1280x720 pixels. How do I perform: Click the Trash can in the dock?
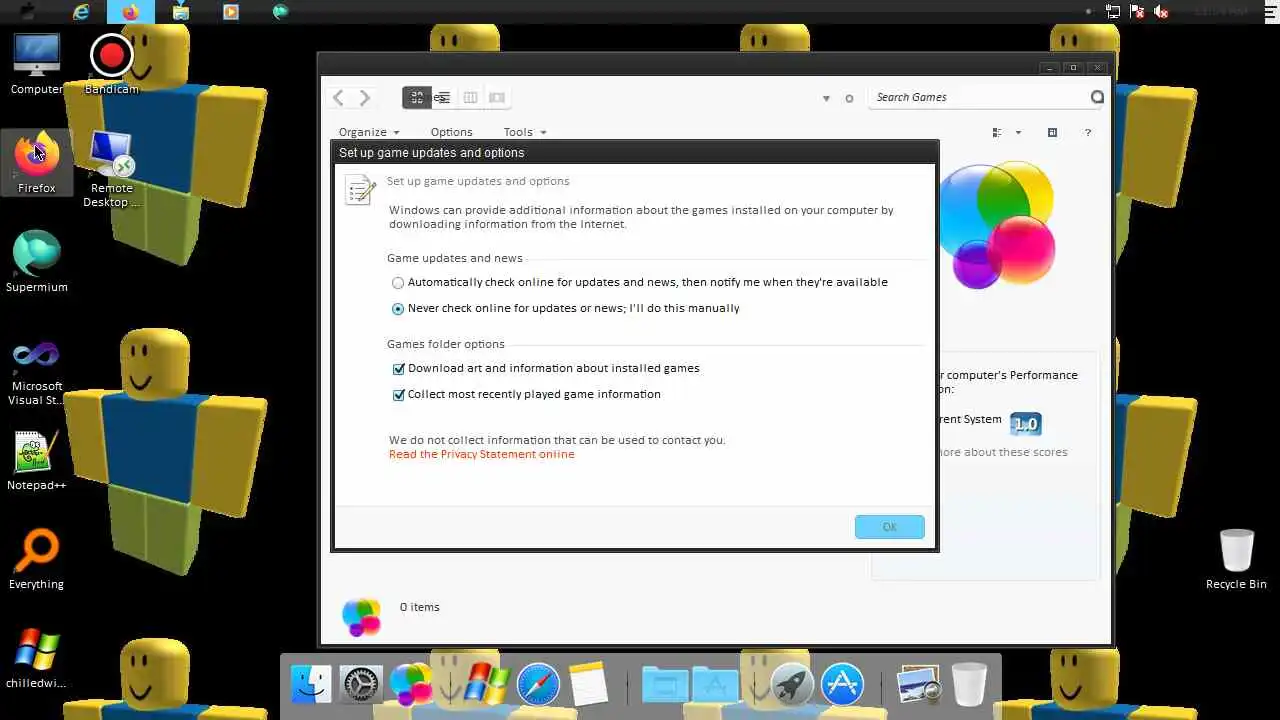[x=968, y=686]
